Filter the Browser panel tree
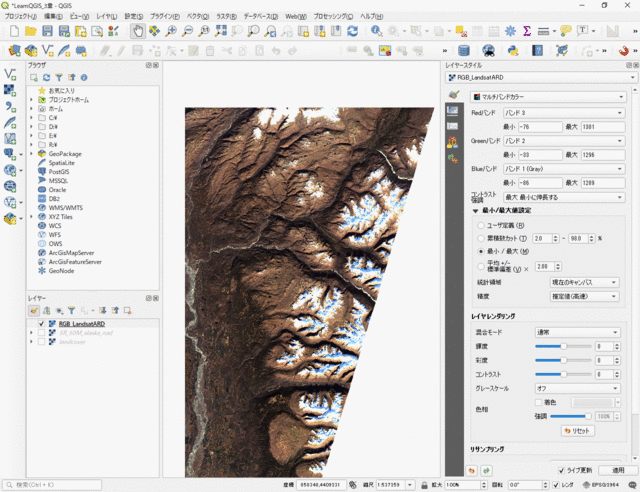640x492 pixels. coord(59,78)
